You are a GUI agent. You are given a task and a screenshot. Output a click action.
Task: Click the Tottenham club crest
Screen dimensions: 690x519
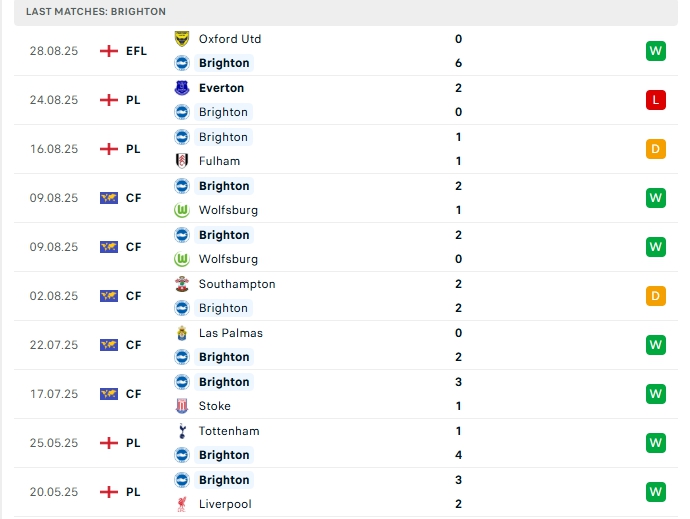point(182,431)
